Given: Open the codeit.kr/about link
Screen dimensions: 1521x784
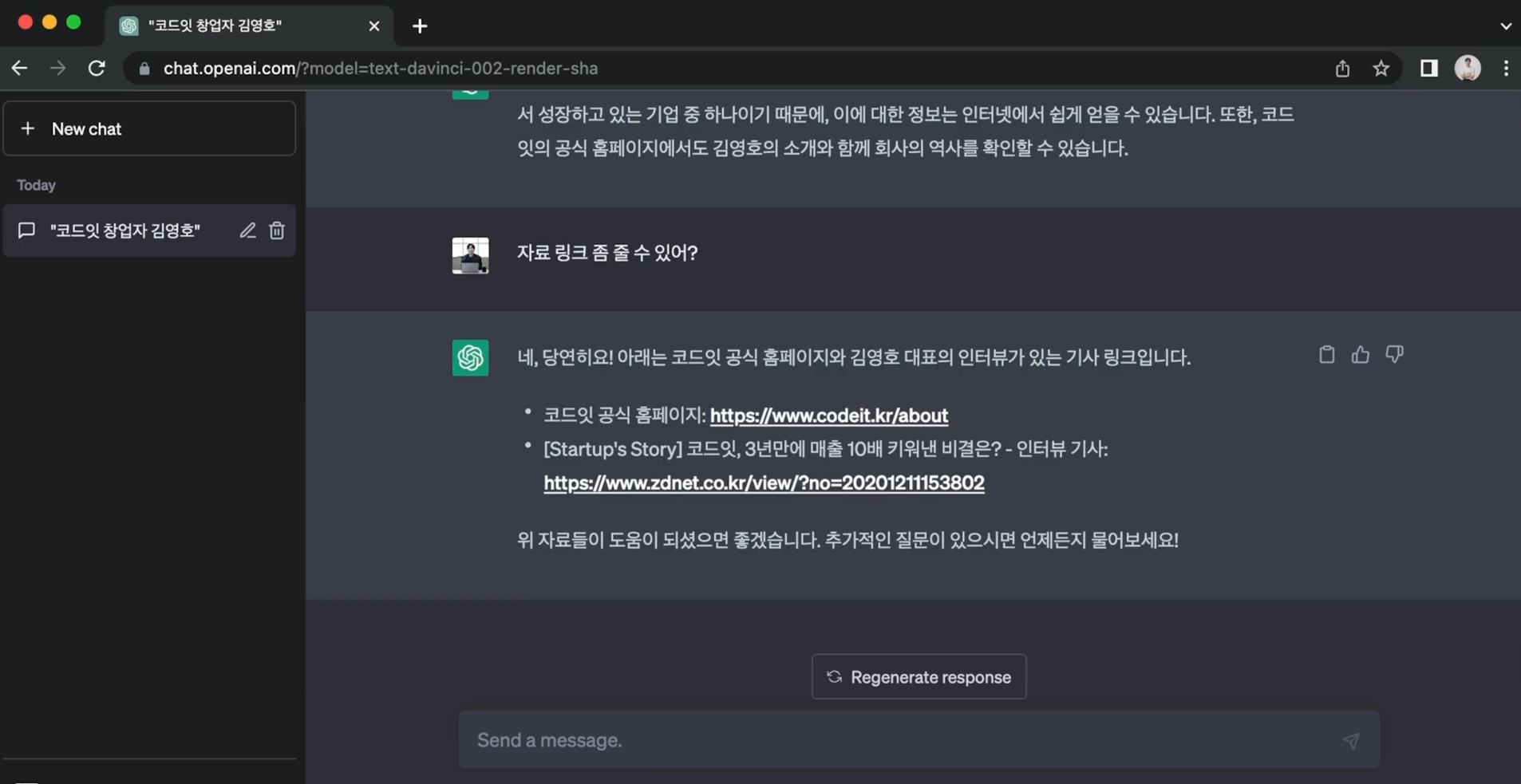Looking at the screenshot, I should 828,416.
